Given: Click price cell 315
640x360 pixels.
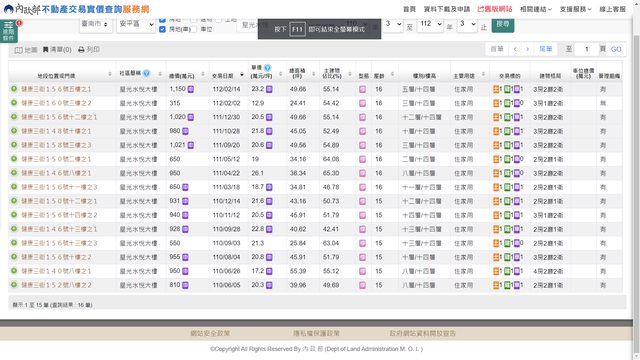Looking at the screenshot, I should click(175, 103).
